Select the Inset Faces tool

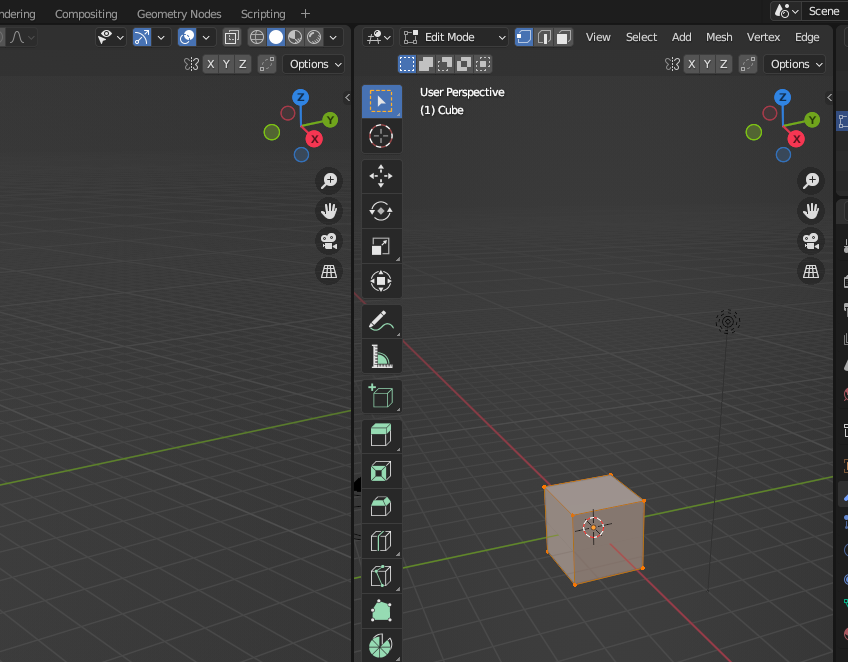[381, 471]
